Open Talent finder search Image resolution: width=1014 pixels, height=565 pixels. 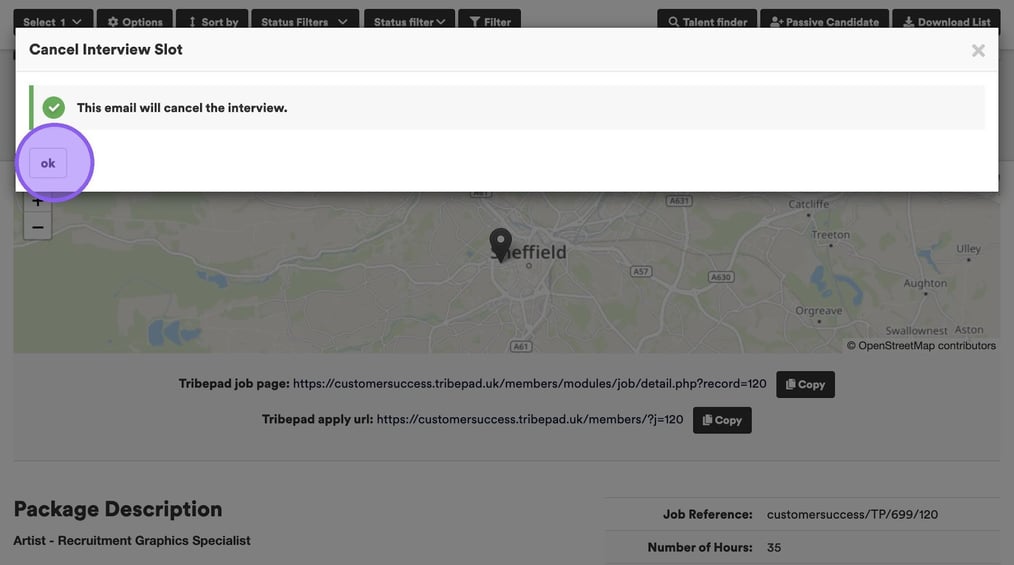707,21
